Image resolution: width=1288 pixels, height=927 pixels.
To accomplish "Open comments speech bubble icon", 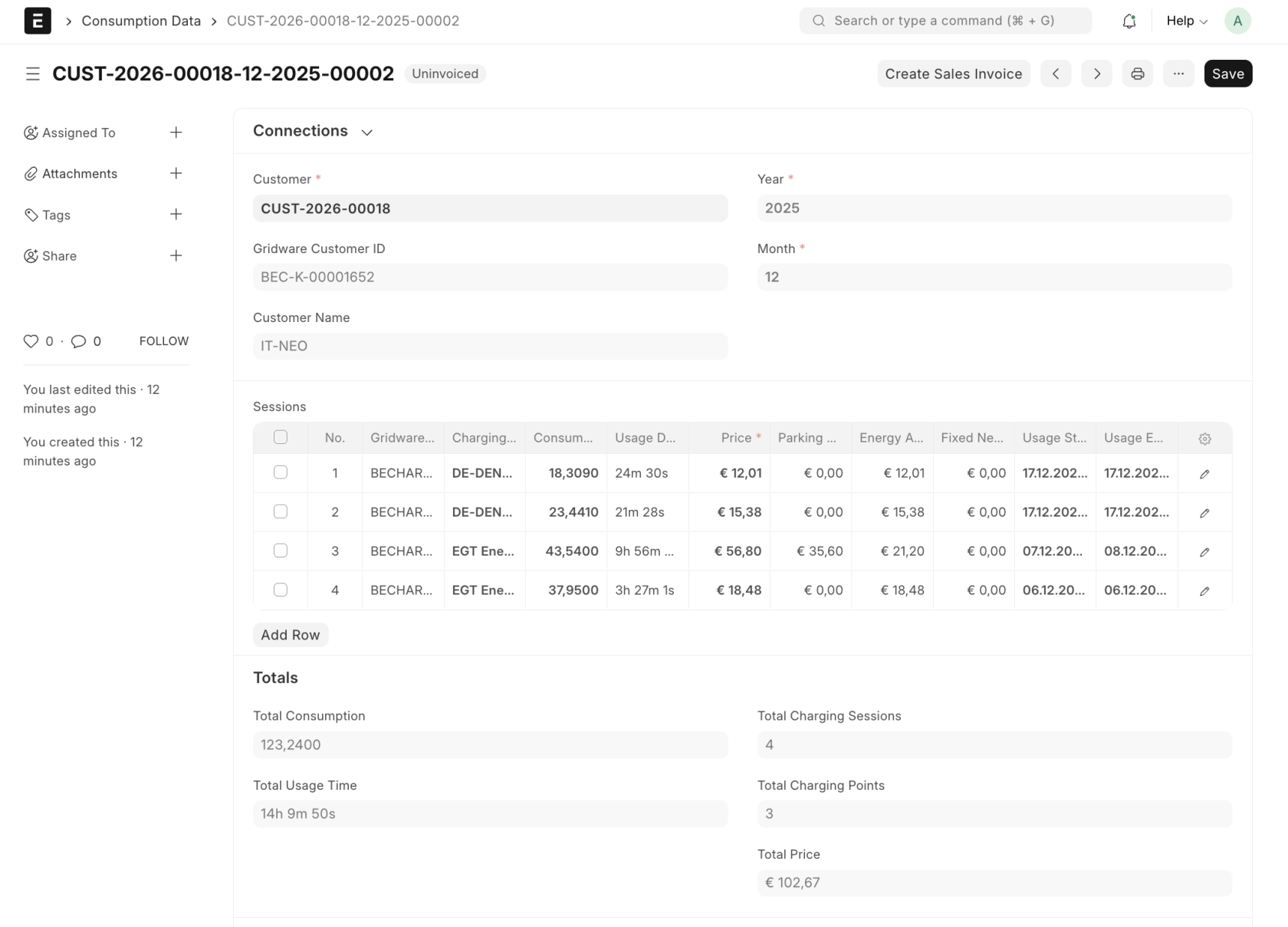I will (x=78, y=341).
